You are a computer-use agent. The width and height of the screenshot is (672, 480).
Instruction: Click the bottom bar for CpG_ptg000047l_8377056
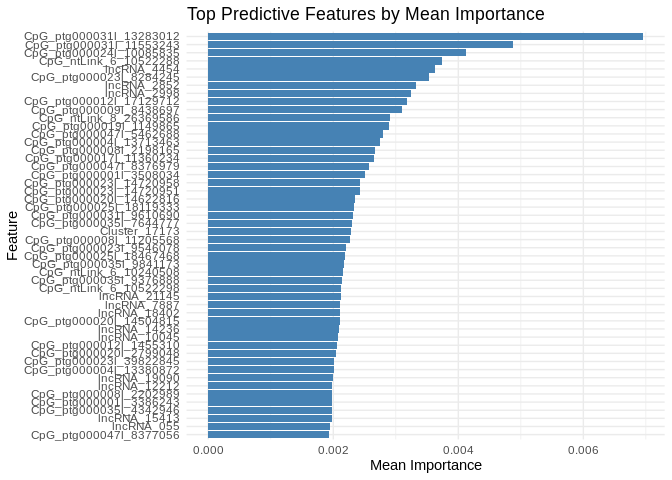pyautogui.click(x=268, y=435)
